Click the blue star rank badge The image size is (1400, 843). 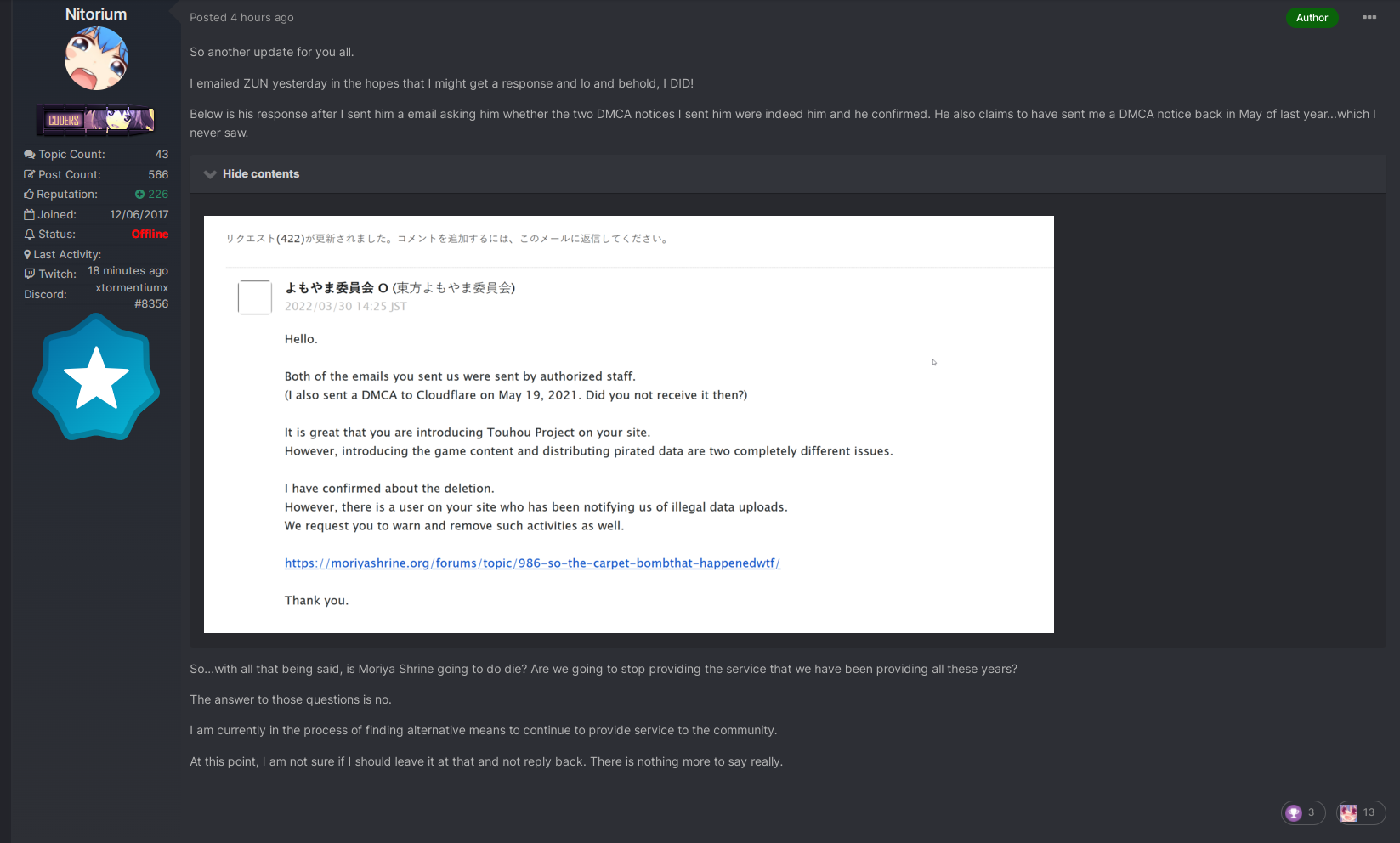(x=96, y=376)
